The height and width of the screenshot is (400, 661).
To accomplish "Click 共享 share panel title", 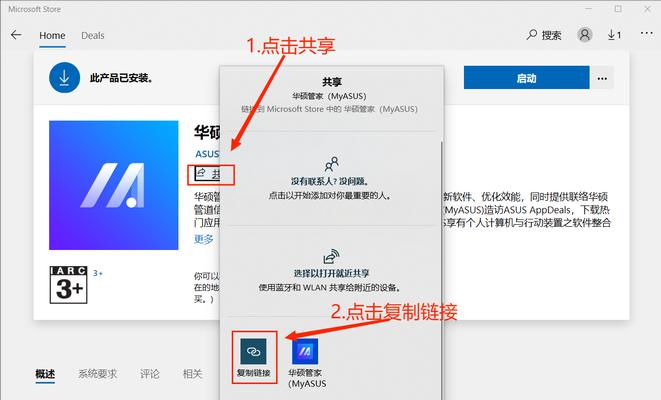I will [x=332, y=82].
